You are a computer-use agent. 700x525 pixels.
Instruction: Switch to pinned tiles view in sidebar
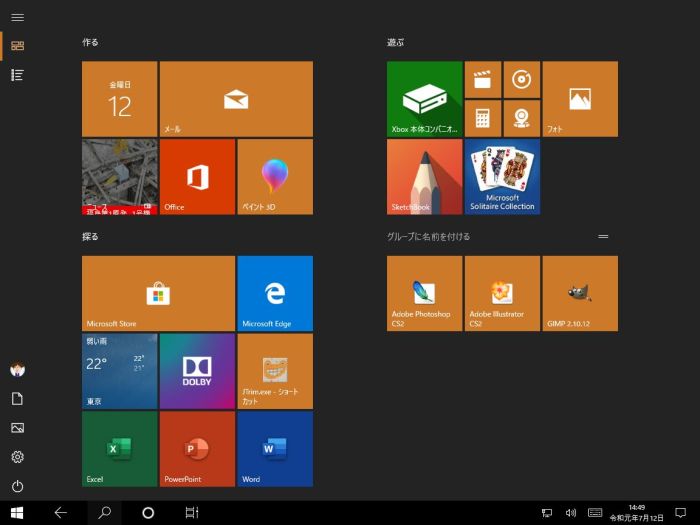coord(17,45)
